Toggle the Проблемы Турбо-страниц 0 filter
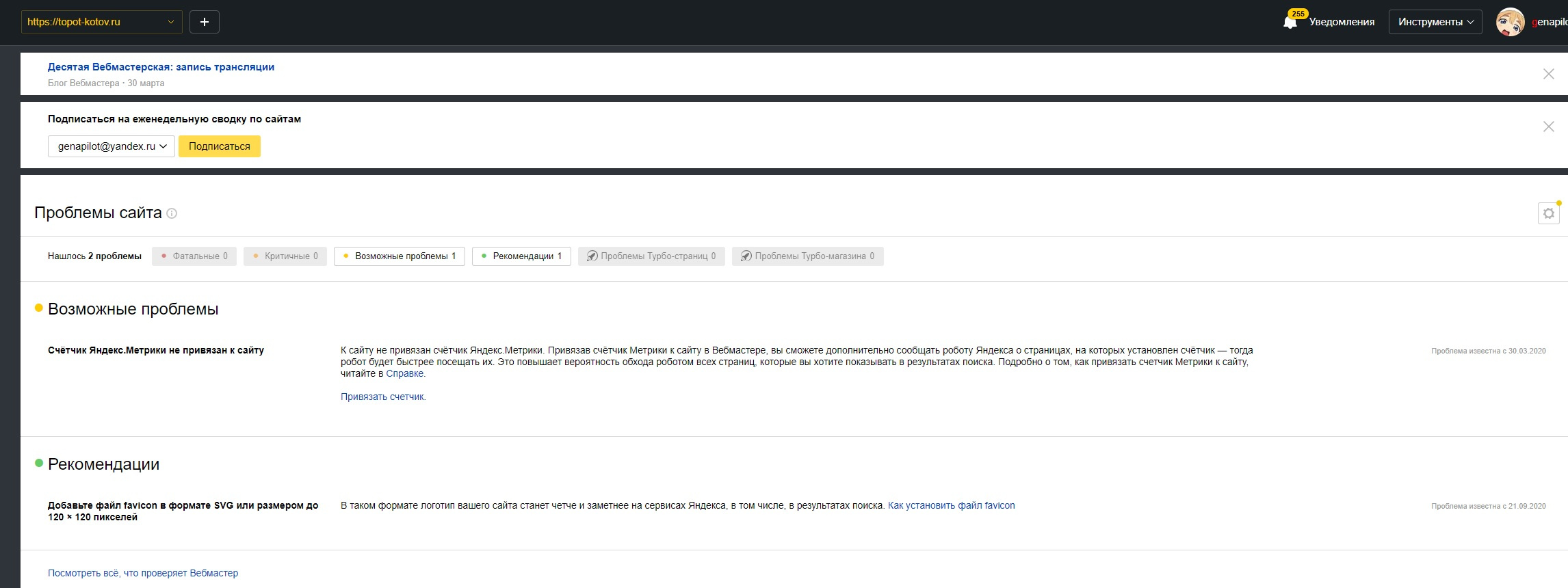Image resolution: width=1568 pixels, height=588 pixels. pos(651,256)
